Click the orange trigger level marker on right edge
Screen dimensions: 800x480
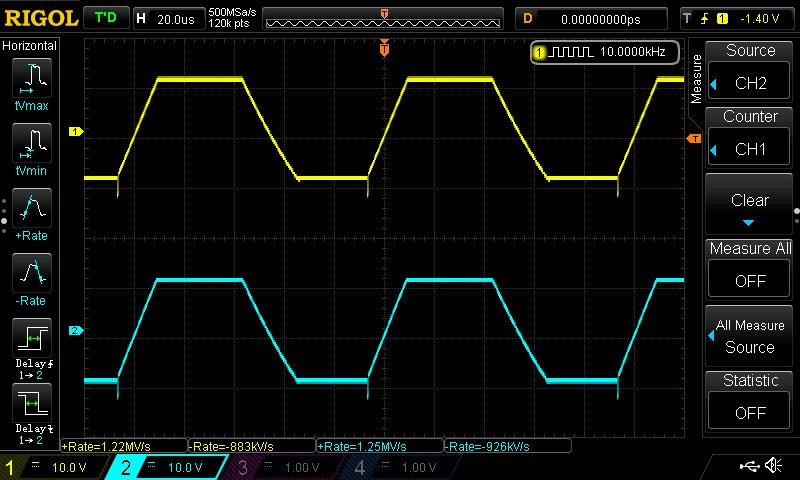point(694,139)
